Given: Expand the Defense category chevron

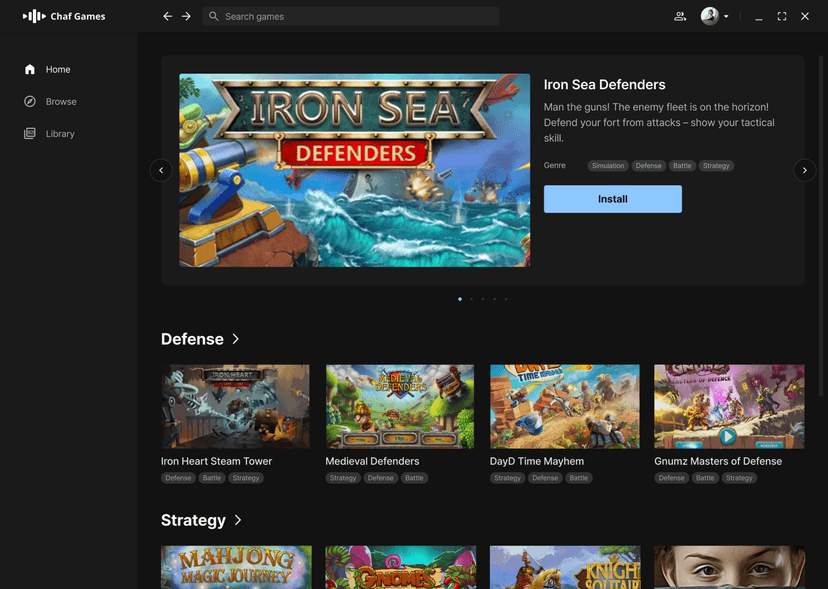Looking at the screenshot, I should (x=236, y=339).
